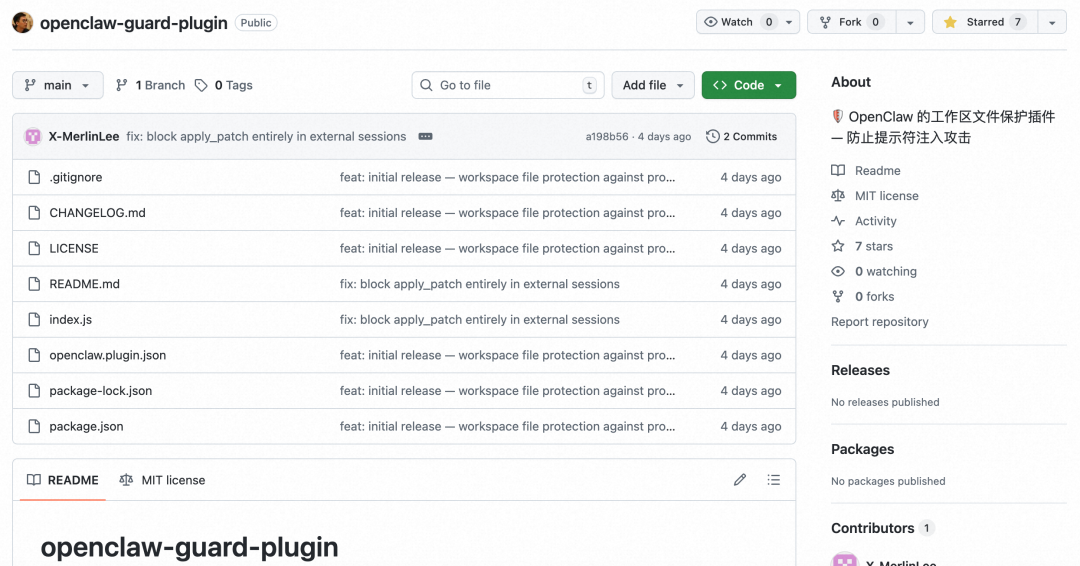Select the README tab
The width and height of the screenshot is (1080, 566).
[63, 480]
